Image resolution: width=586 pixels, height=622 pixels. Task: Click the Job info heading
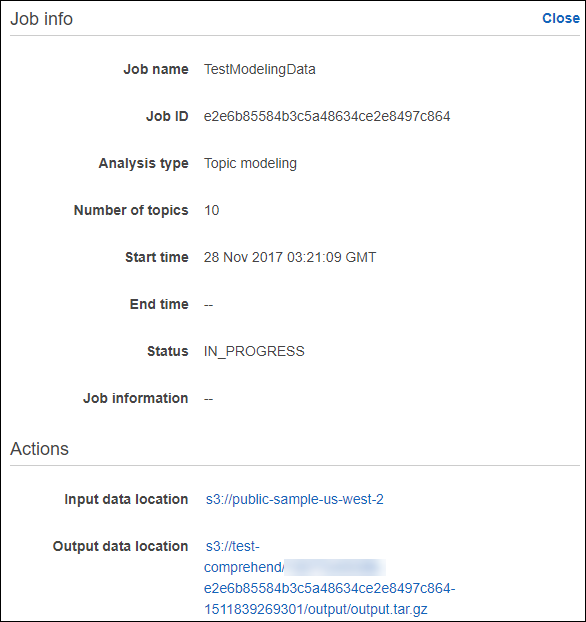click(42, 19)
